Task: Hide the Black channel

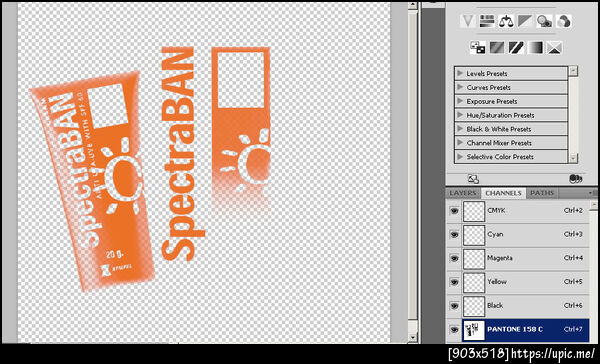Action: (454, 305)
